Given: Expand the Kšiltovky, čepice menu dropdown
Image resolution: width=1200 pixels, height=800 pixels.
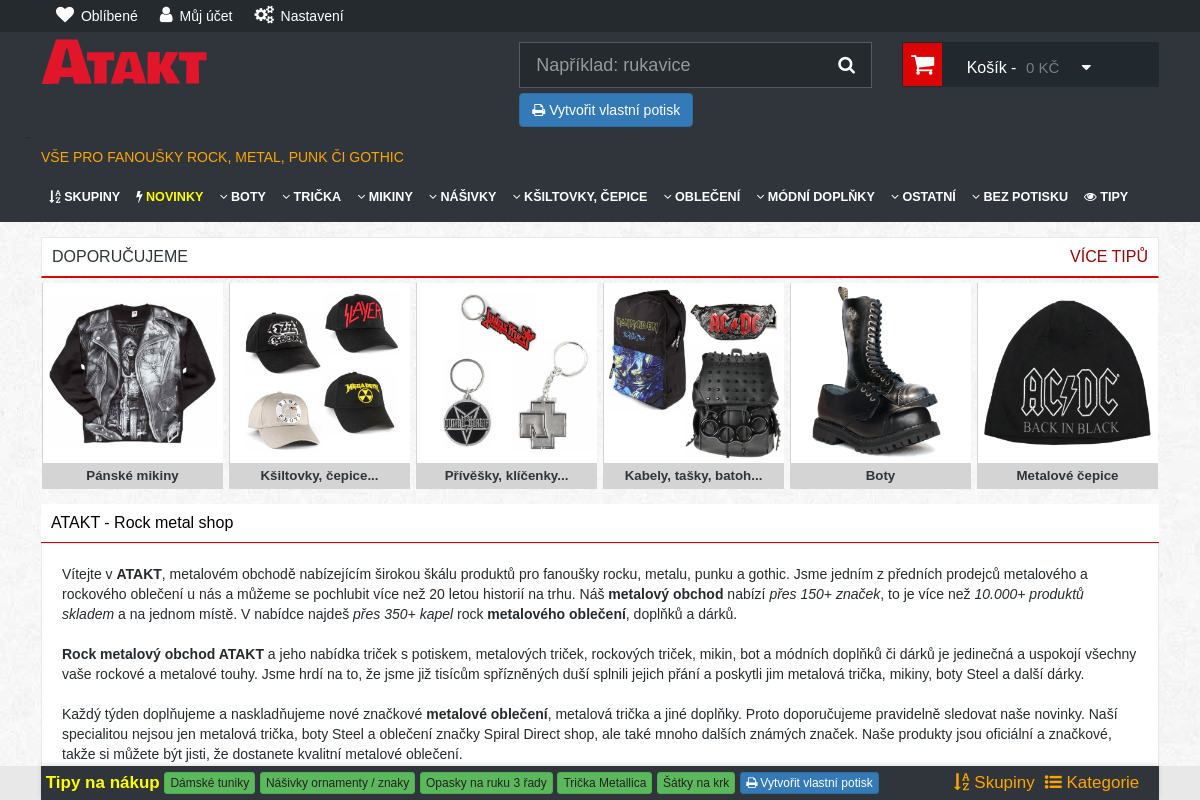Looking at the screenshot, I should (x=580, y=197).
